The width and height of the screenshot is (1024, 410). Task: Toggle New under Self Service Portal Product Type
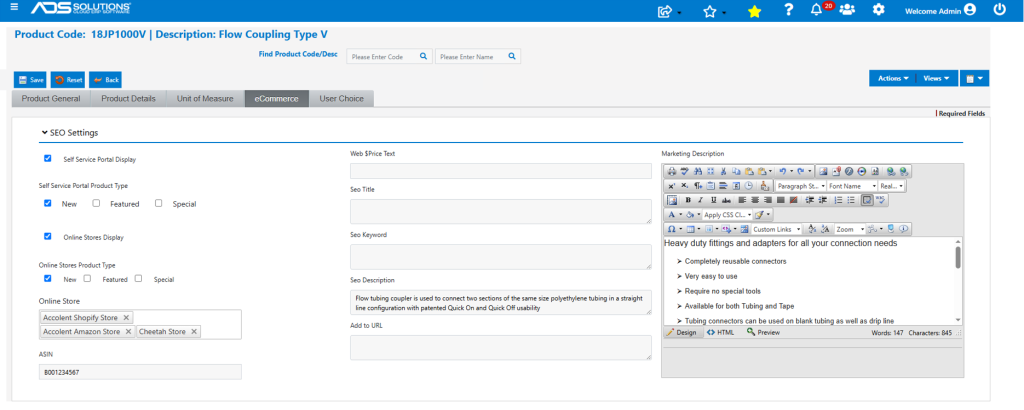[48, 203]
